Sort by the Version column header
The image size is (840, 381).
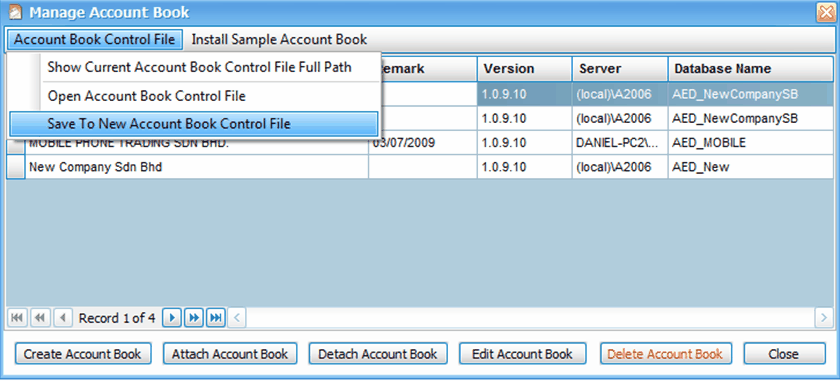pyautogui.click(x=524, y=69)
